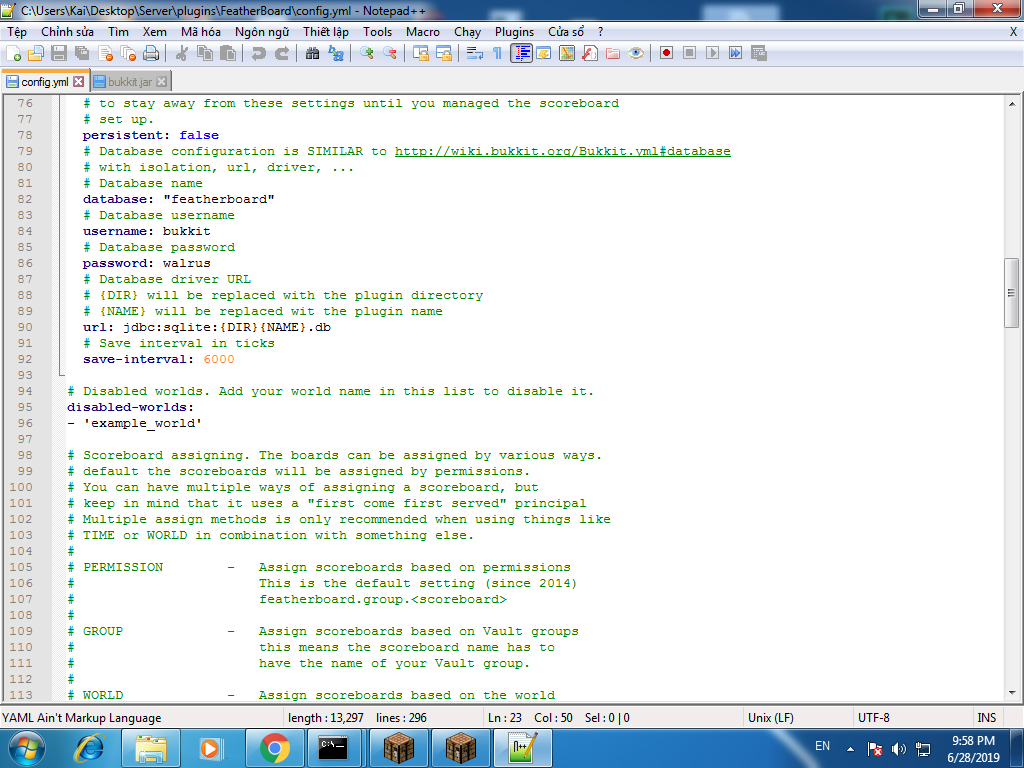The image size is (1024, 768).
Task: Click the Close All documents icon
Action: (129, 54)
